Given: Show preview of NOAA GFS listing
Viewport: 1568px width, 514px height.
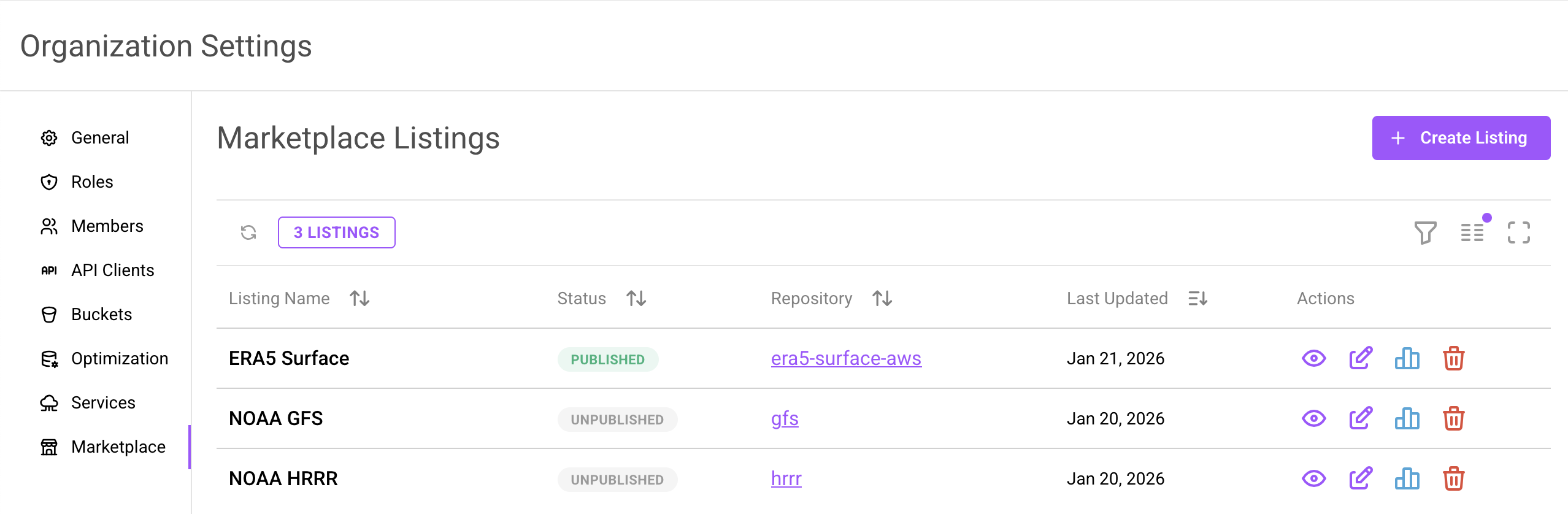Looking at the screenshot, I should [1314, 418].
